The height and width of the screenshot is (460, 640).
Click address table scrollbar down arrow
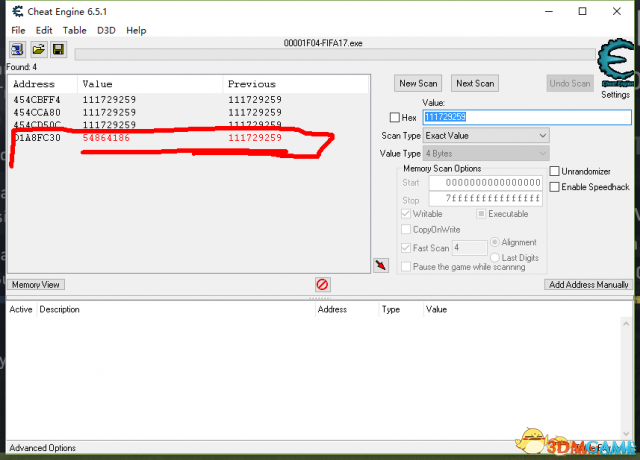click(627, 433)
